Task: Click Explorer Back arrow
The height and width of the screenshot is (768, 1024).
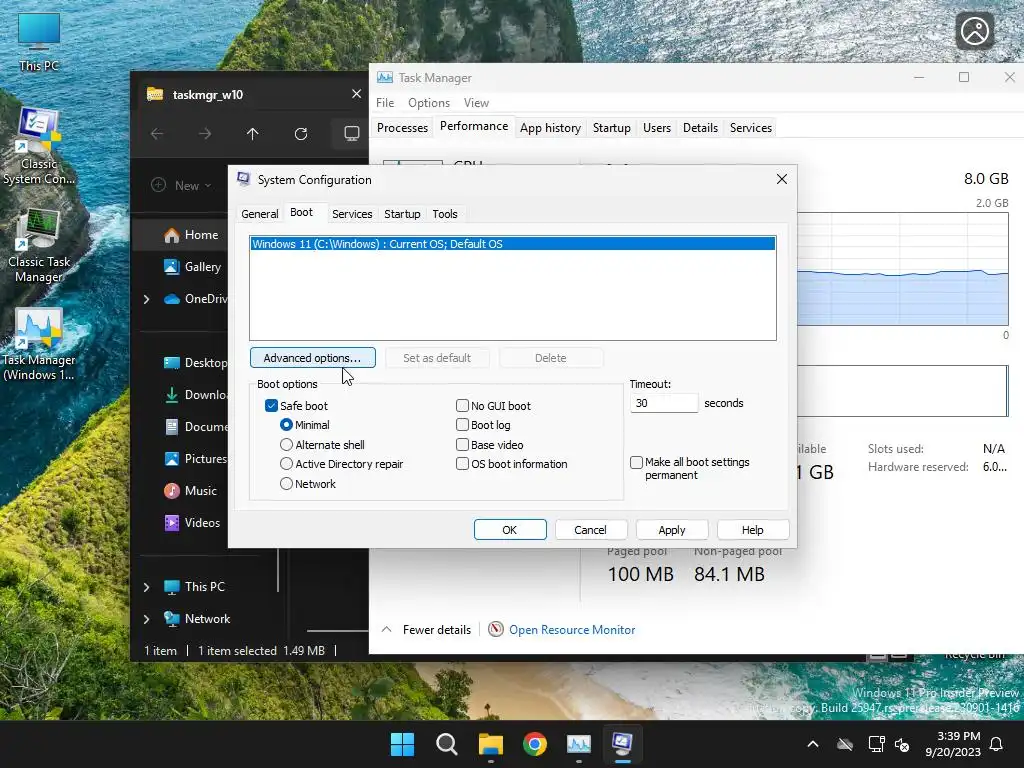Action: click(157, 134)
